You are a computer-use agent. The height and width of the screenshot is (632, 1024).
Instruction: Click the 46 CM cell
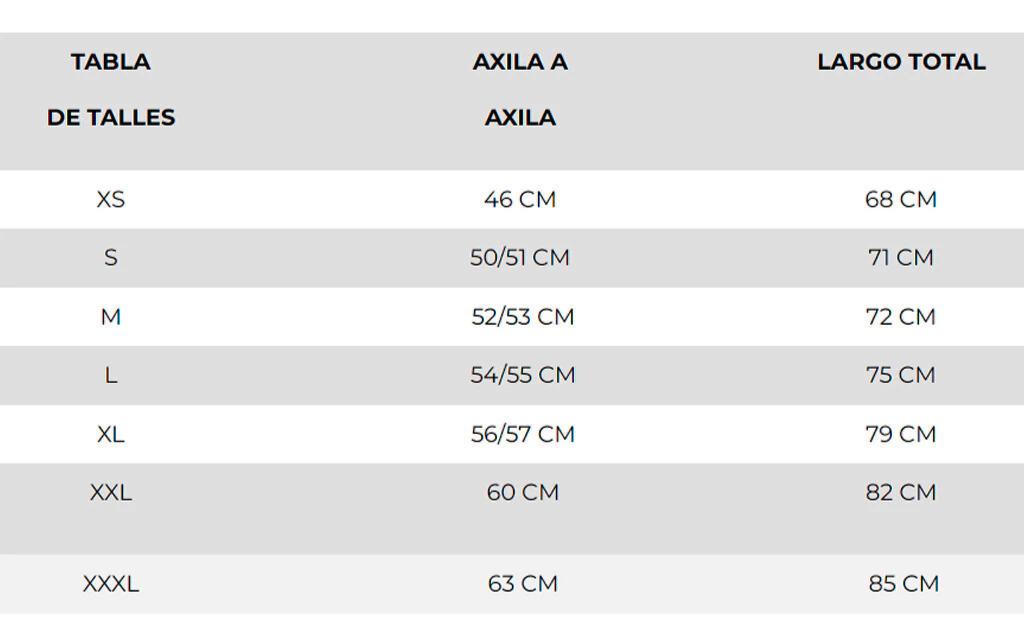coord(520,199)
